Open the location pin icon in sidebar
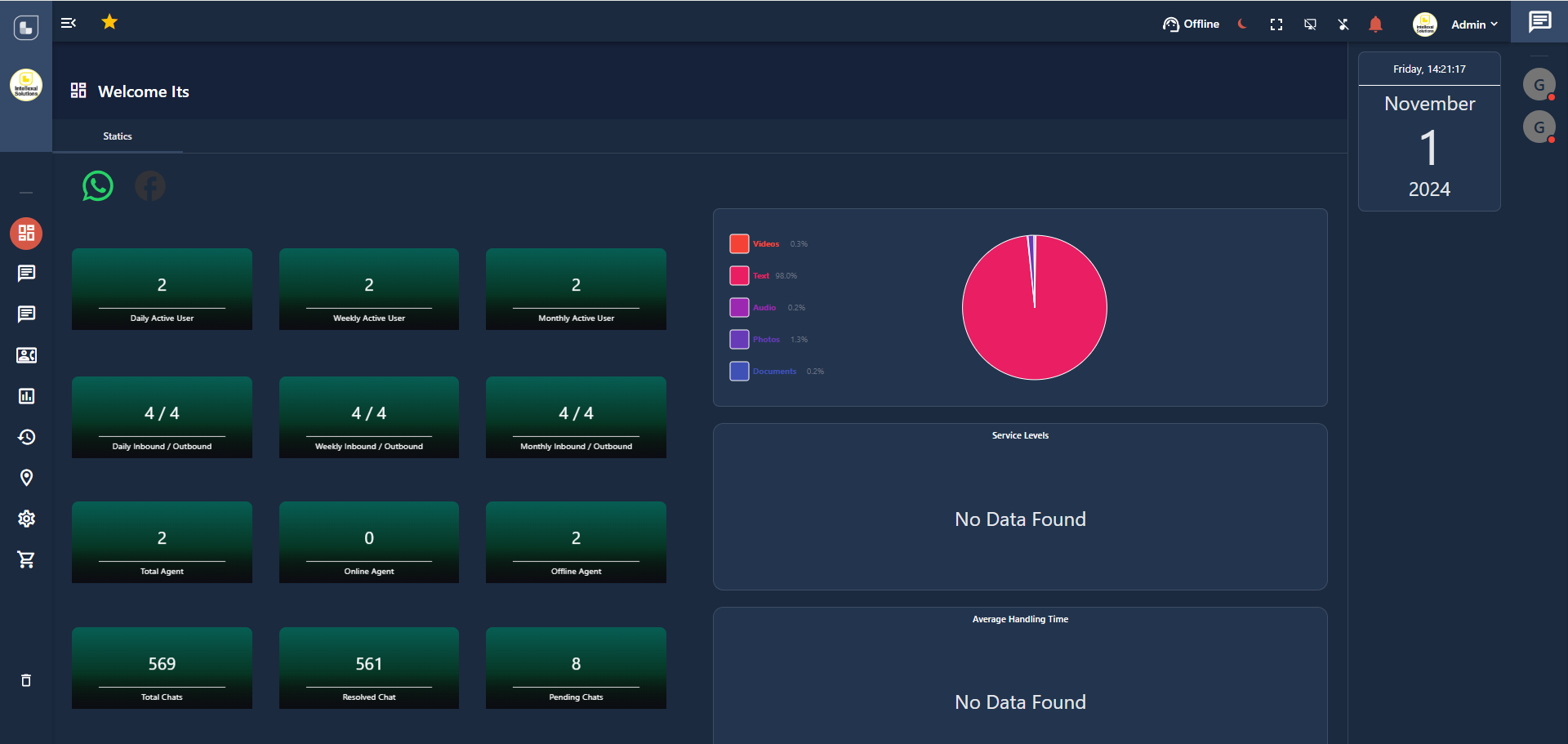This screenshot has height=744, width=1568. [26, 478]
